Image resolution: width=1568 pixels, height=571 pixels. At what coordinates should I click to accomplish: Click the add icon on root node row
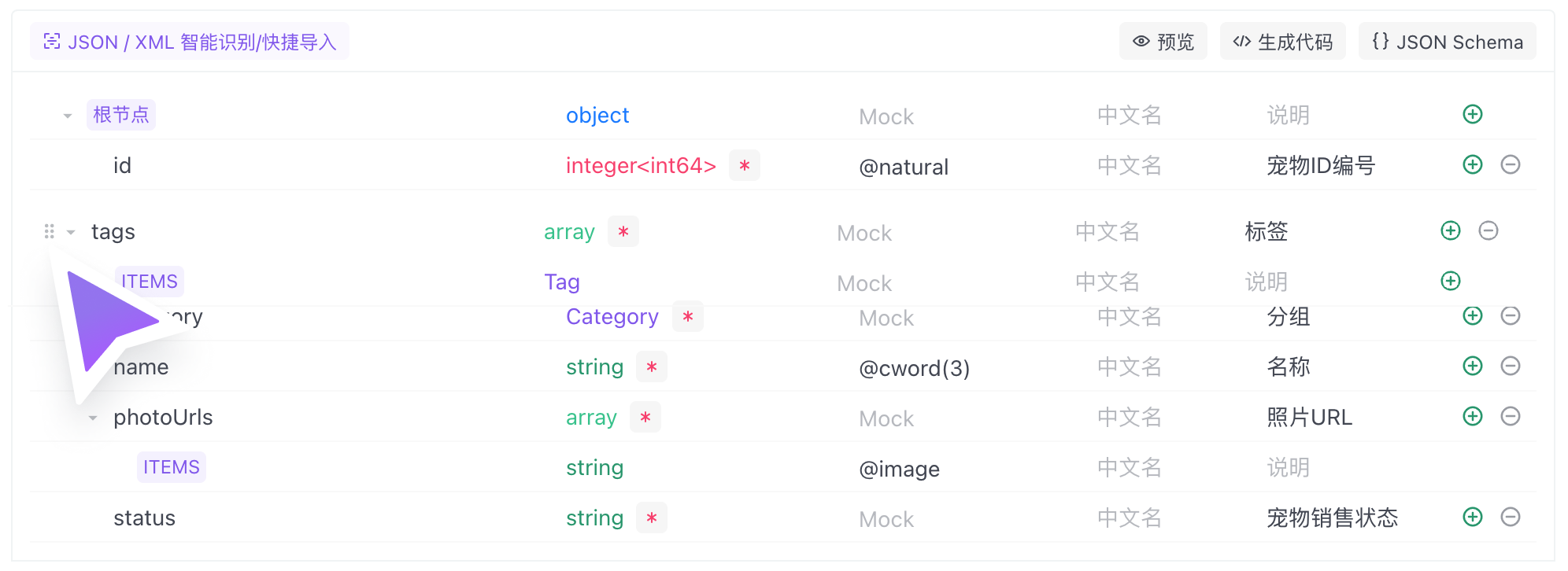(1472, 114)
